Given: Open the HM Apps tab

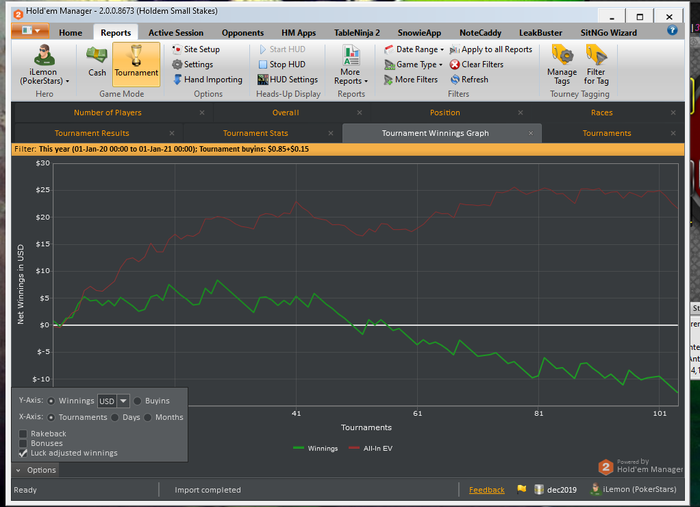Looking at the screenshot, I should pos(298,33).
